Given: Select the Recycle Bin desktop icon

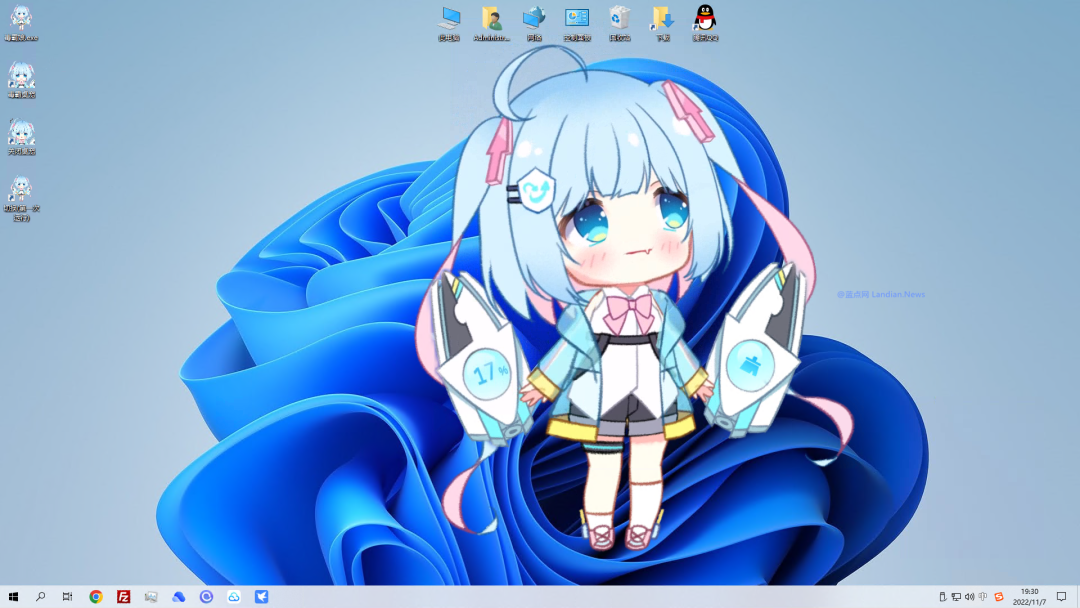Looking at the screenshot, I should (619, 23).
